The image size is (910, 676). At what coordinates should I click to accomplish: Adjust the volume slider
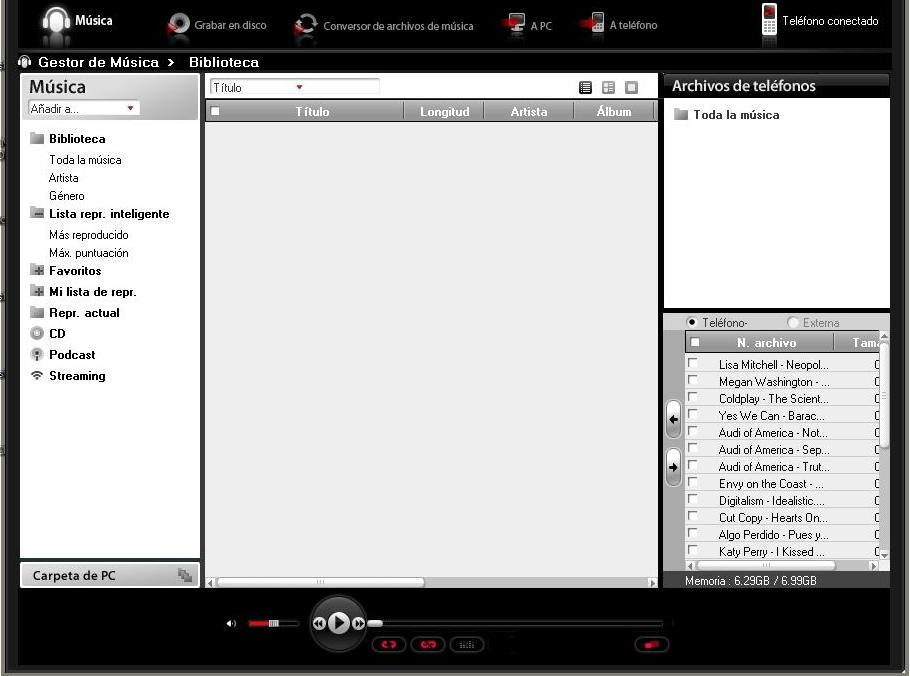click(273, 623)
